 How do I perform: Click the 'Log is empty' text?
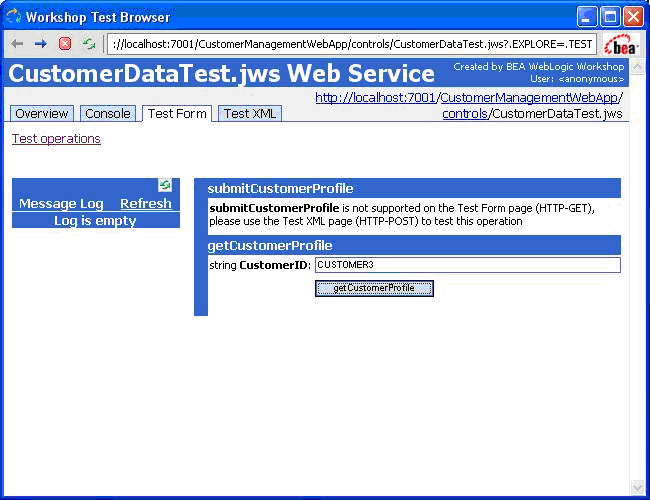point(95,221)
